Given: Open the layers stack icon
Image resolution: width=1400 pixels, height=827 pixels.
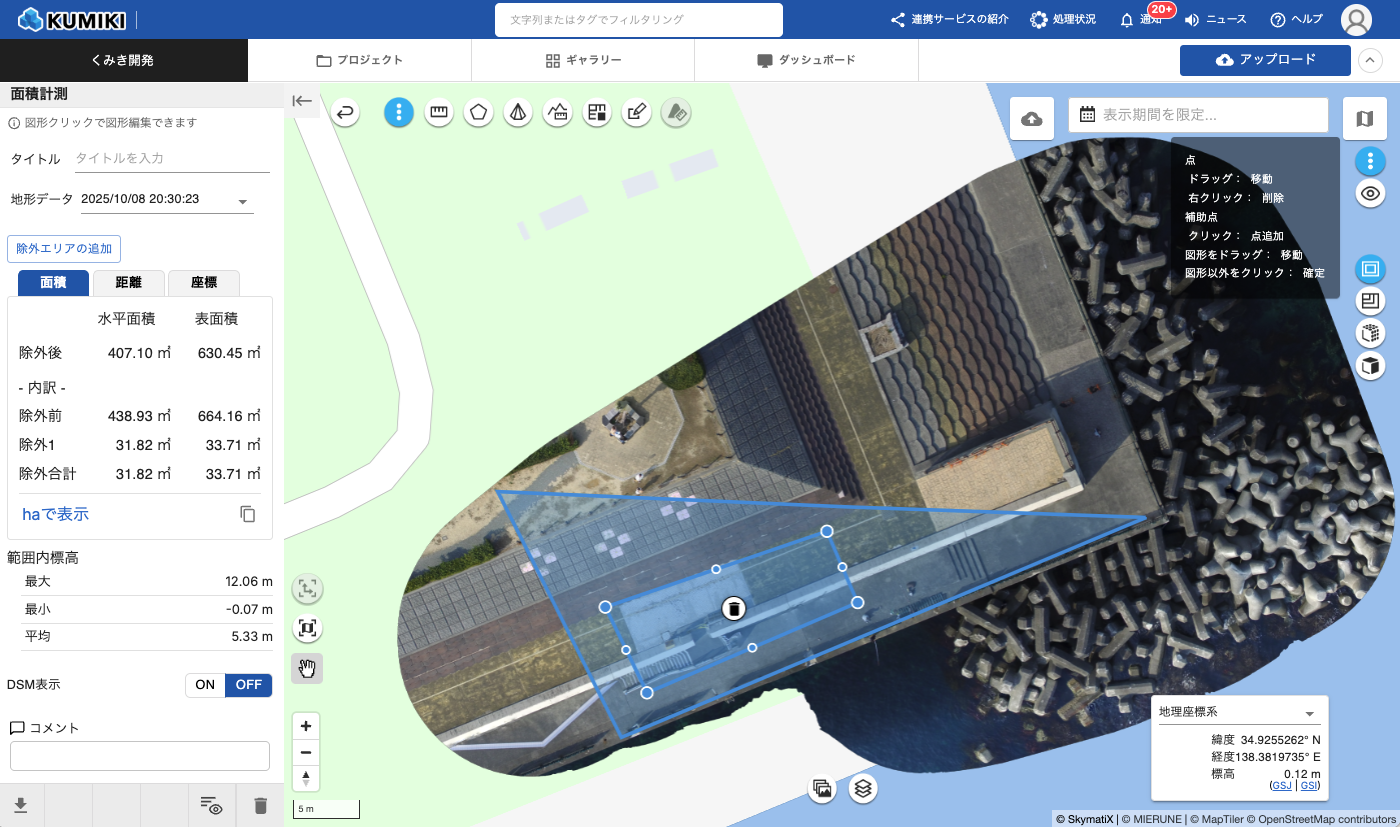Looking at the screenshot, I should [x=864, y=788].
